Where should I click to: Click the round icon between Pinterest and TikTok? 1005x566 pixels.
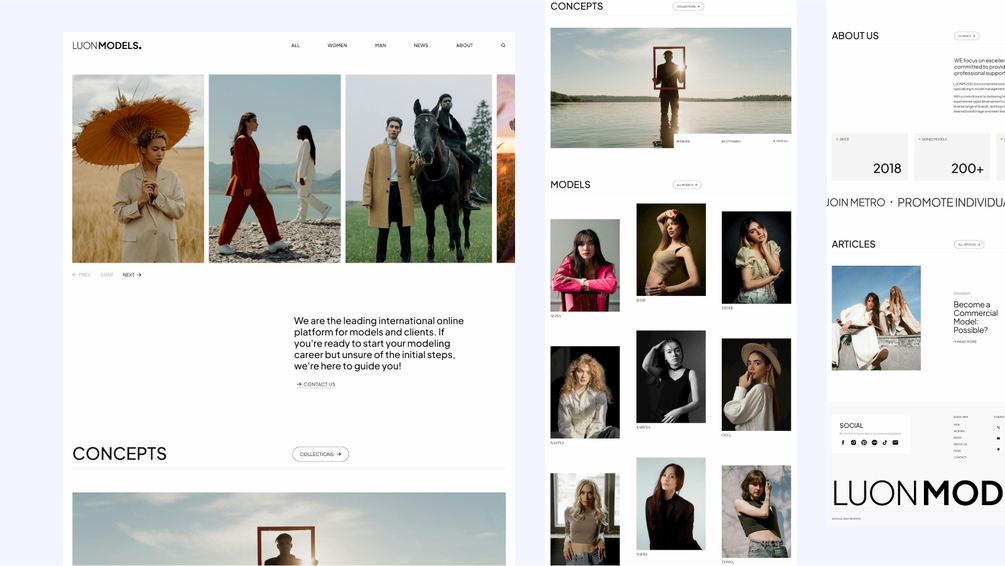coord(874,442)
